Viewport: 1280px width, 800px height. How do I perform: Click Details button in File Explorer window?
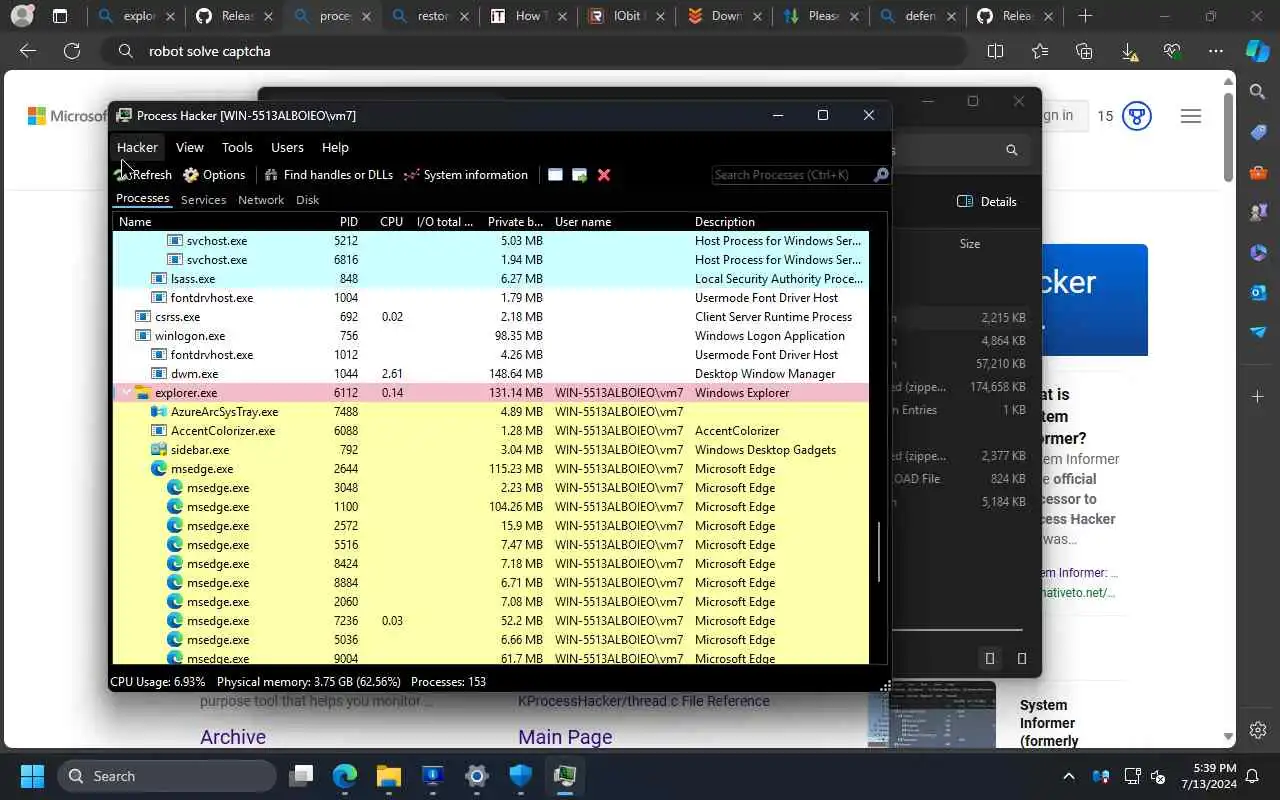(x=987, y=201)
